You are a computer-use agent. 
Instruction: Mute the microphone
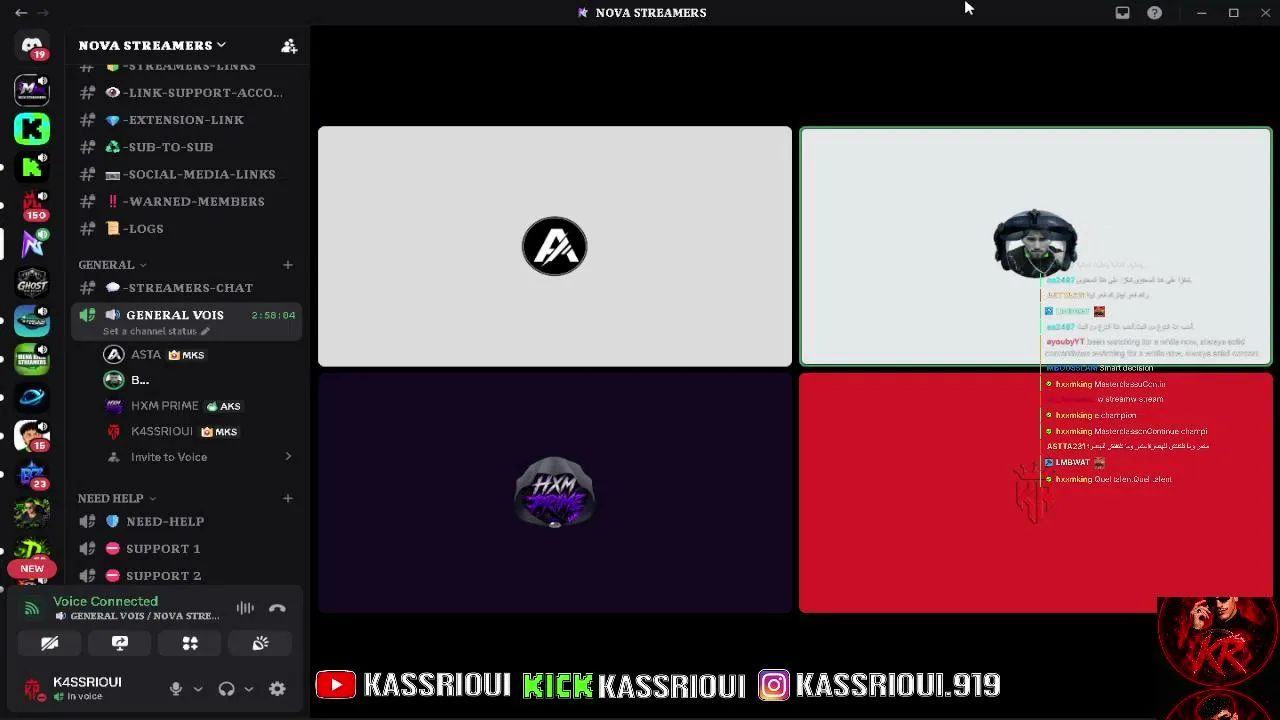coord(176,688)
